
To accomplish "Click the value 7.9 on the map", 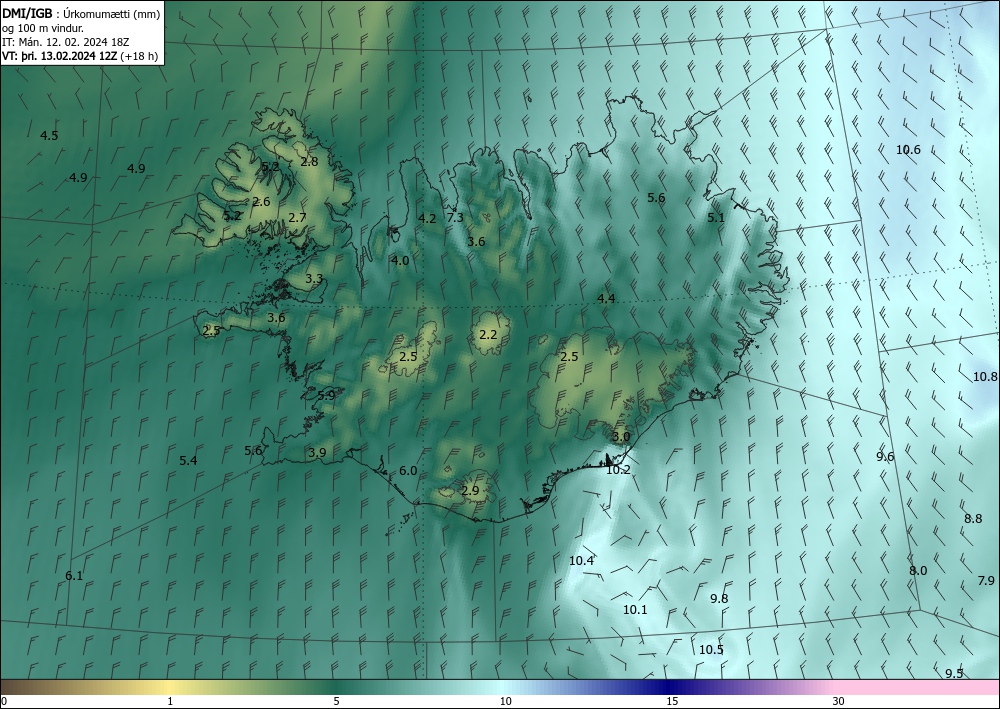I will 986,580.
